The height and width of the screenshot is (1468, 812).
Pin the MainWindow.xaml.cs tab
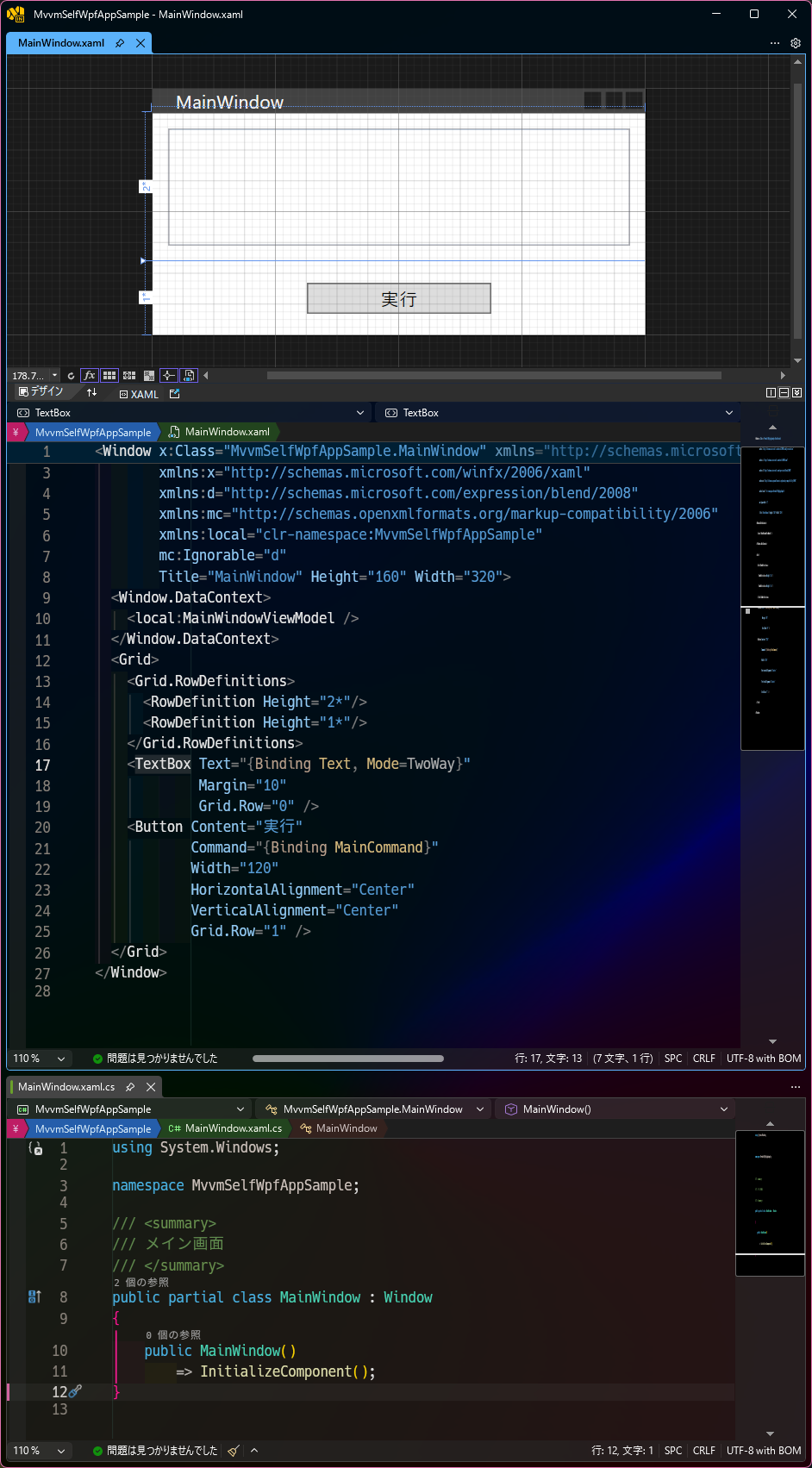point(130,1087)
